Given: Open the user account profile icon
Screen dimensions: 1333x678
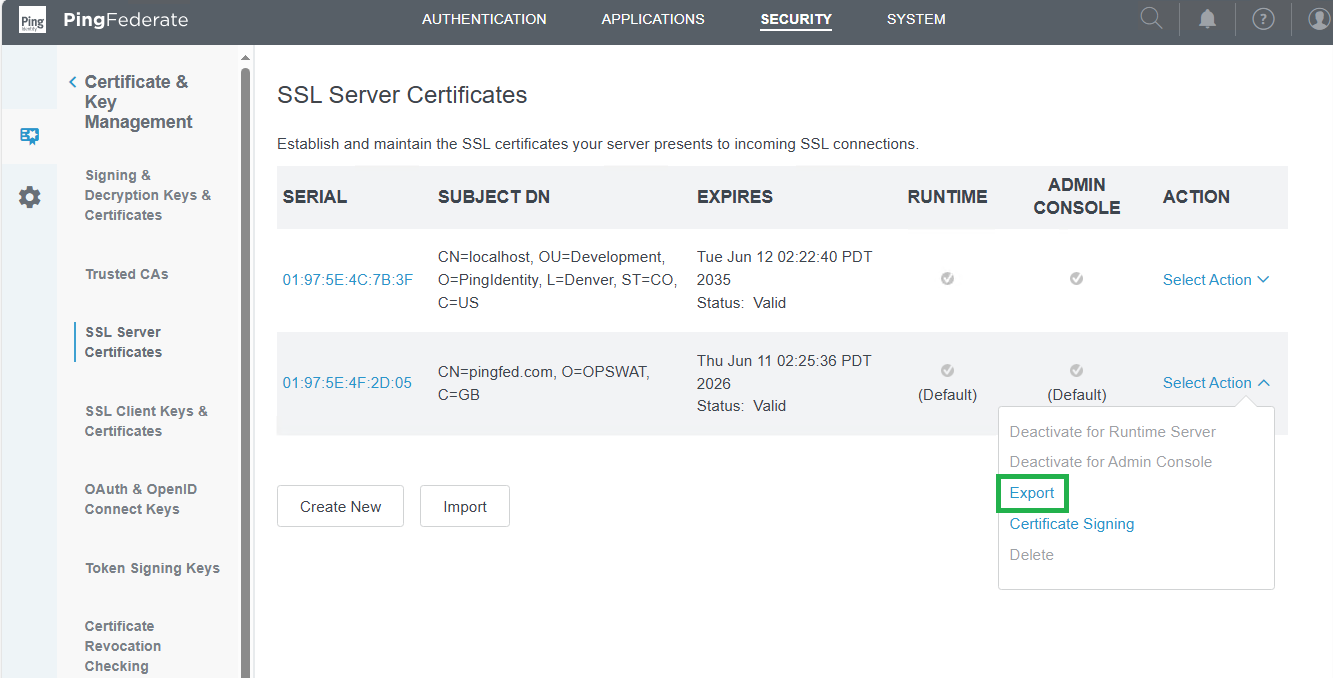Looking at the screenshot, I should (1319, 19).
